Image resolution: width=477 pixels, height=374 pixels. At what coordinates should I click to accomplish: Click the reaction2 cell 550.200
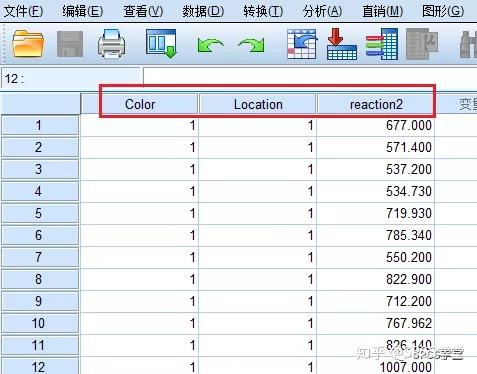point(376,257)
